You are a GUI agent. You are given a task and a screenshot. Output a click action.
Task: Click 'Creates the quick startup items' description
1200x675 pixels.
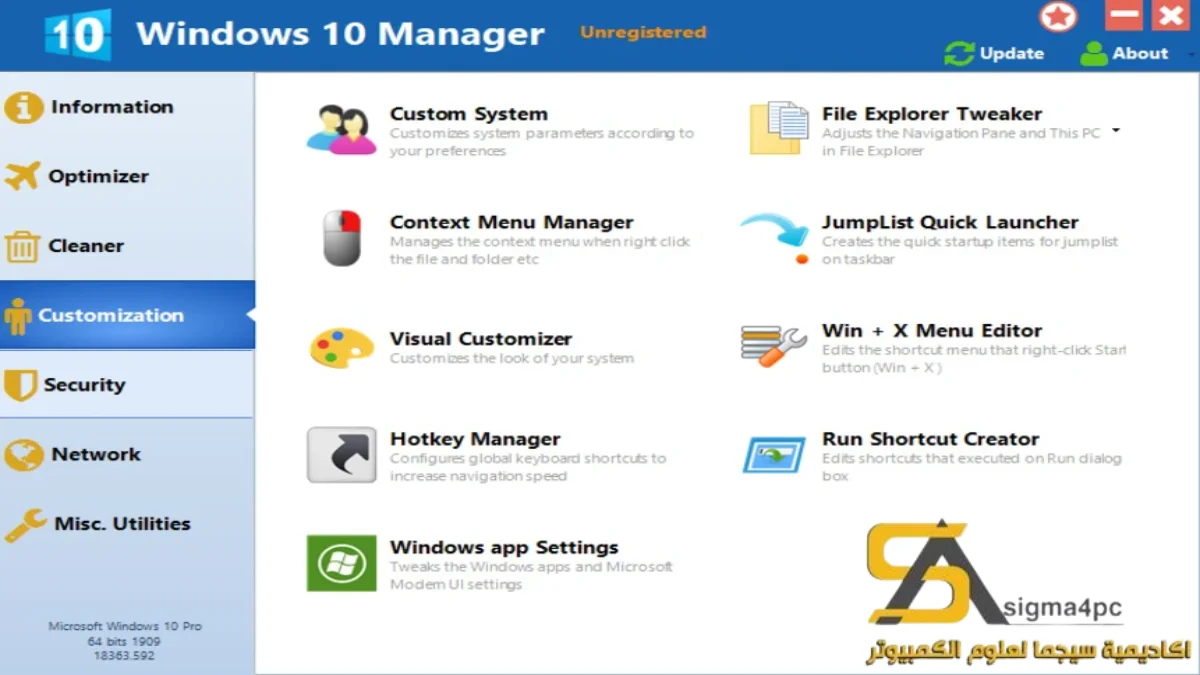coord(970,250)
